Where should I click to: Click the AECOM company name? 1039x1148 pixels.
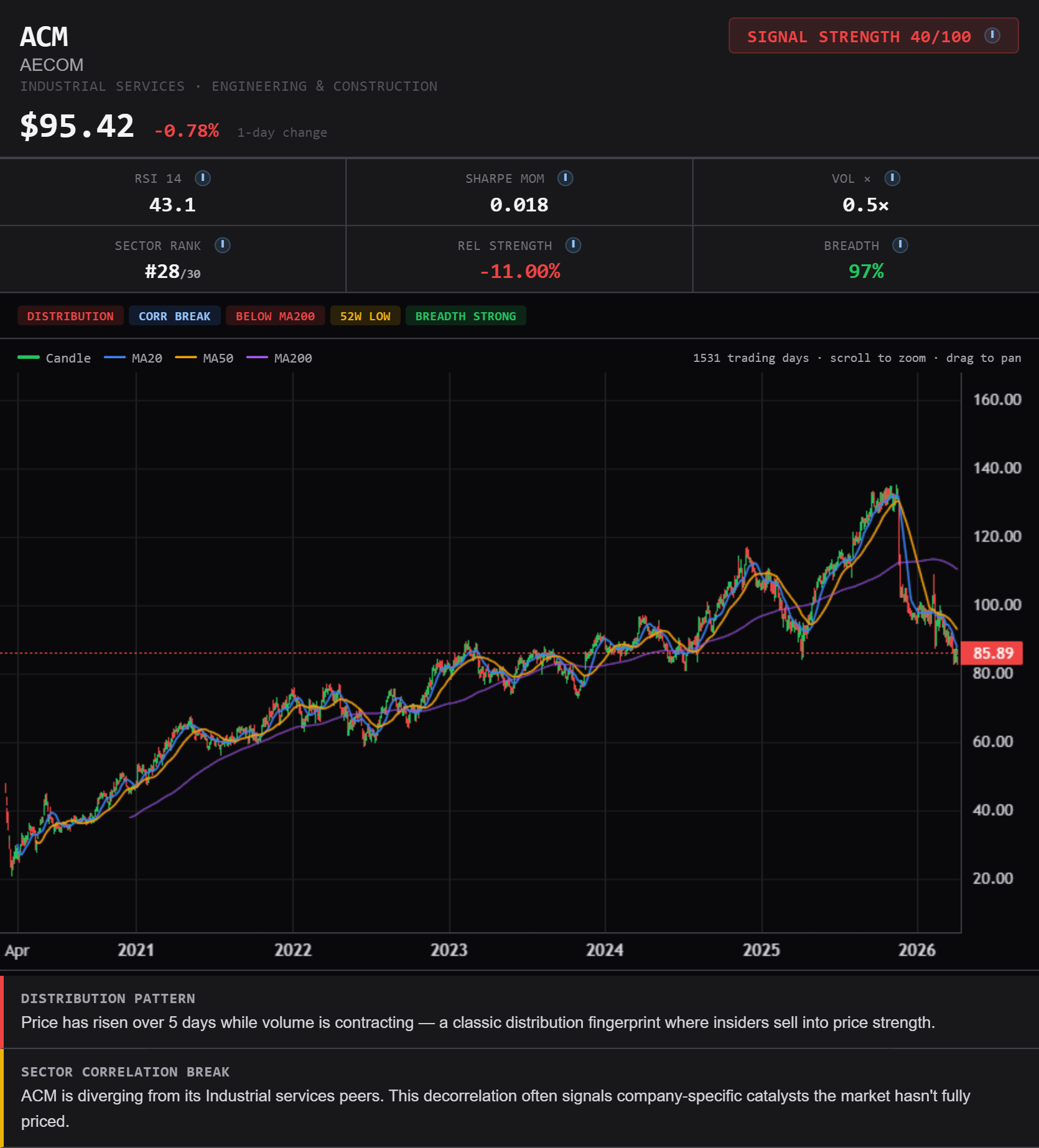(x=52, y=65)
